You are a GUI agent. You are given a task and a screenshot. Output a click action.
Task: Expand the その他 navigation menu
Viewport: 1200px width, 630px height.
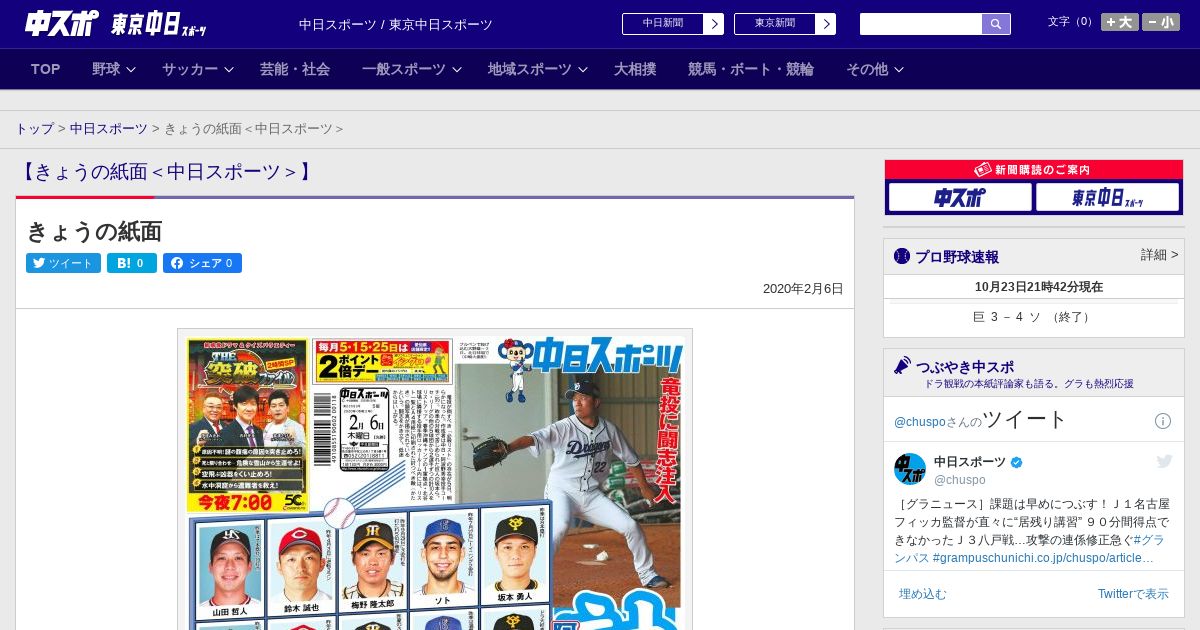tap(875, 69)
